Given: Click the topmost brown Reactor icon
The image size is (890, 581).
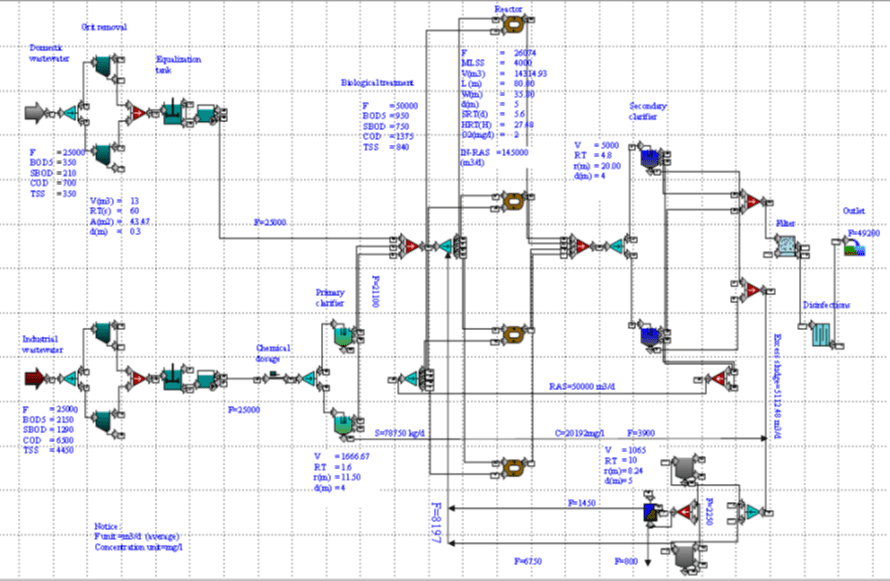Looking at the screenshot, I should click(x=514, y=22).
